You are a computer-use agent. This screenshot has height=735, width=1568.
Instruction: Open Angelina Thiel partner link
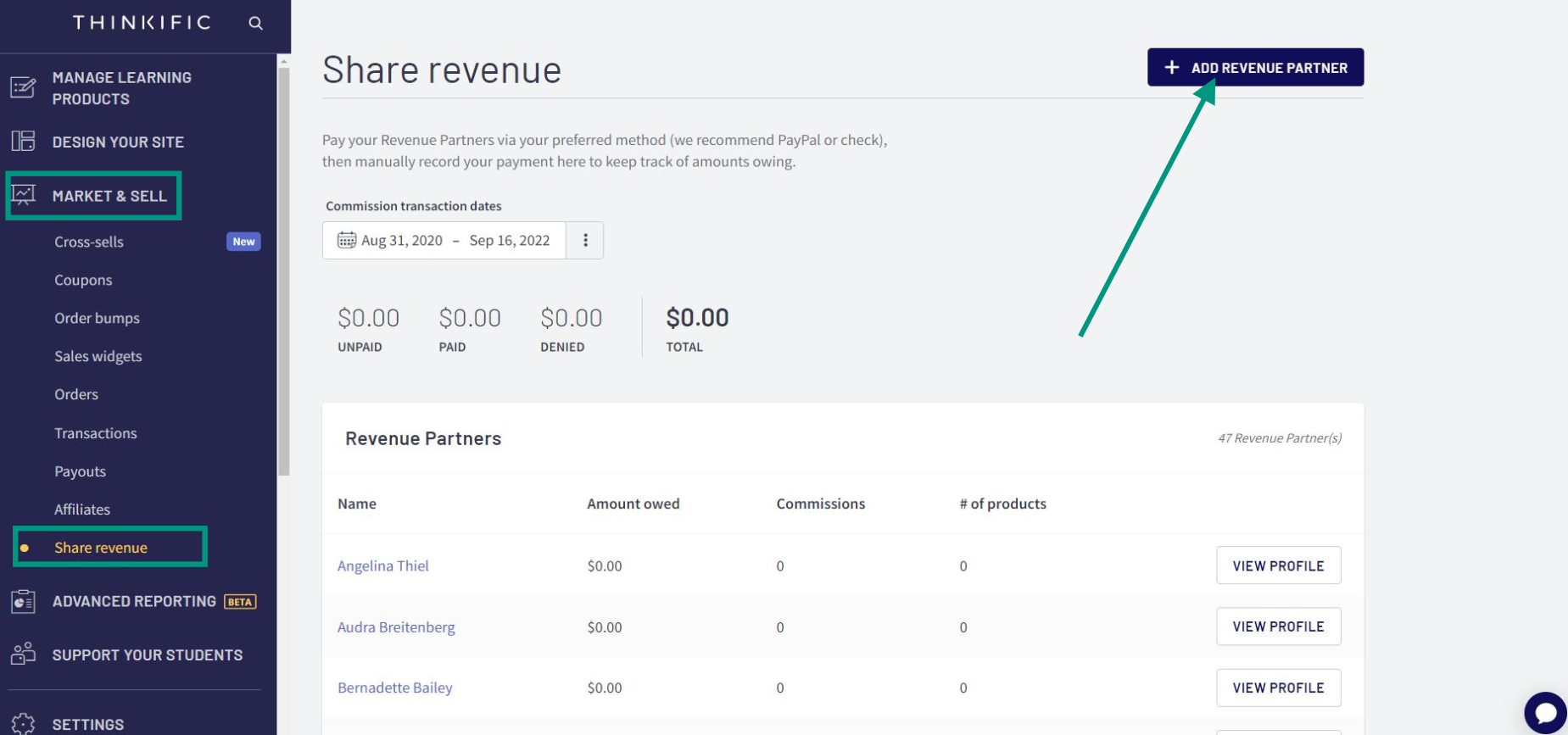point(383,565)
